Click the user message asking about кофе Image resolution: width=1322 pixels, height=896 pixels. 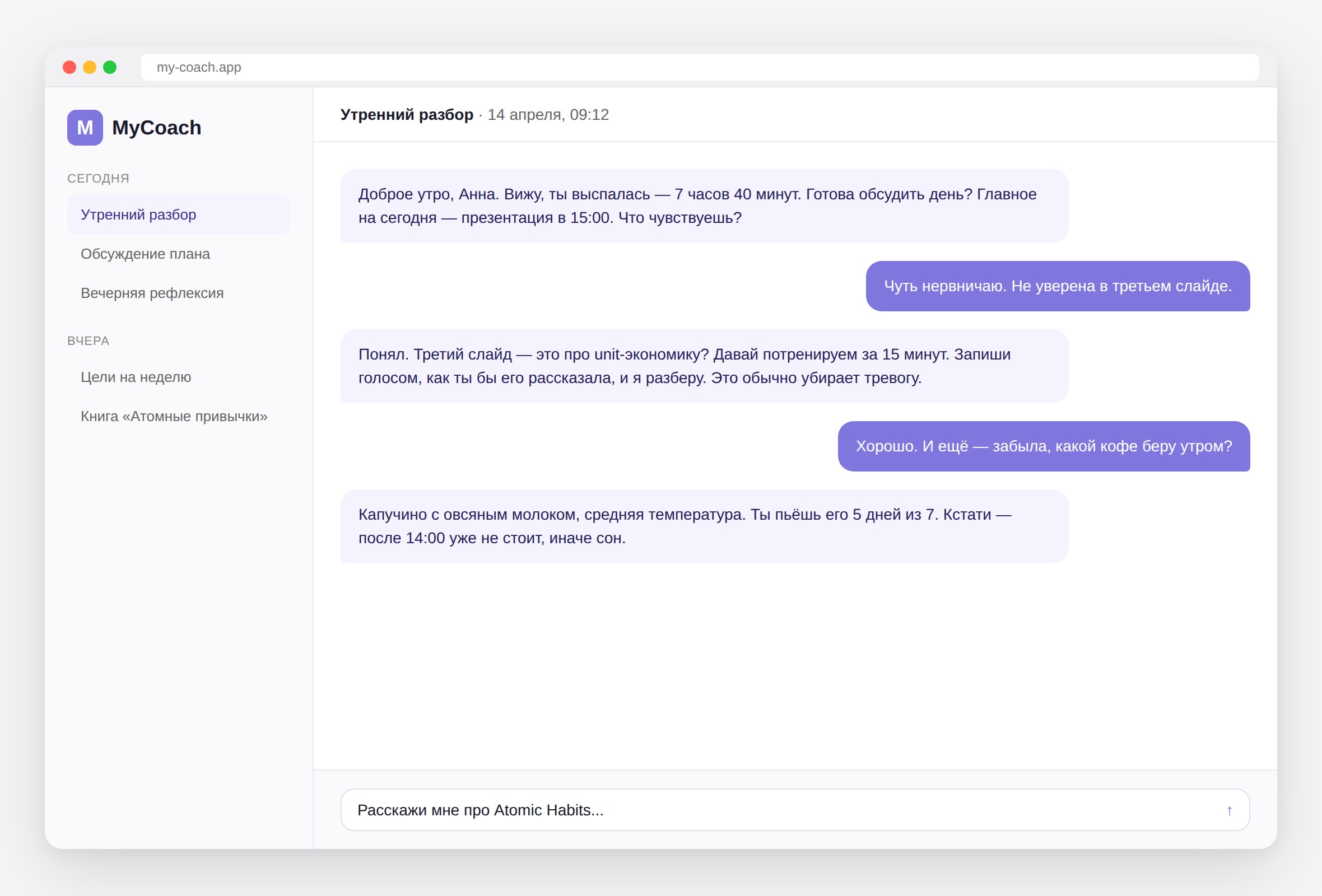click(1044, 446)
